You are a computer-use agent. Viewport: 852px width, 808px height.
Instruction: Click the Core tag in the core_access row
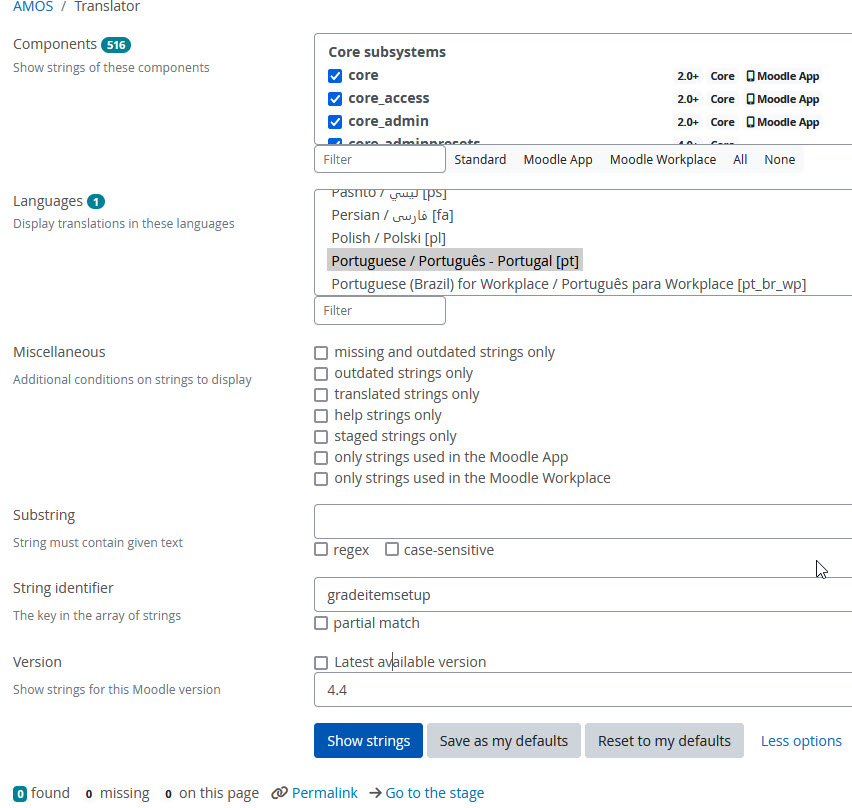[722, 99]
